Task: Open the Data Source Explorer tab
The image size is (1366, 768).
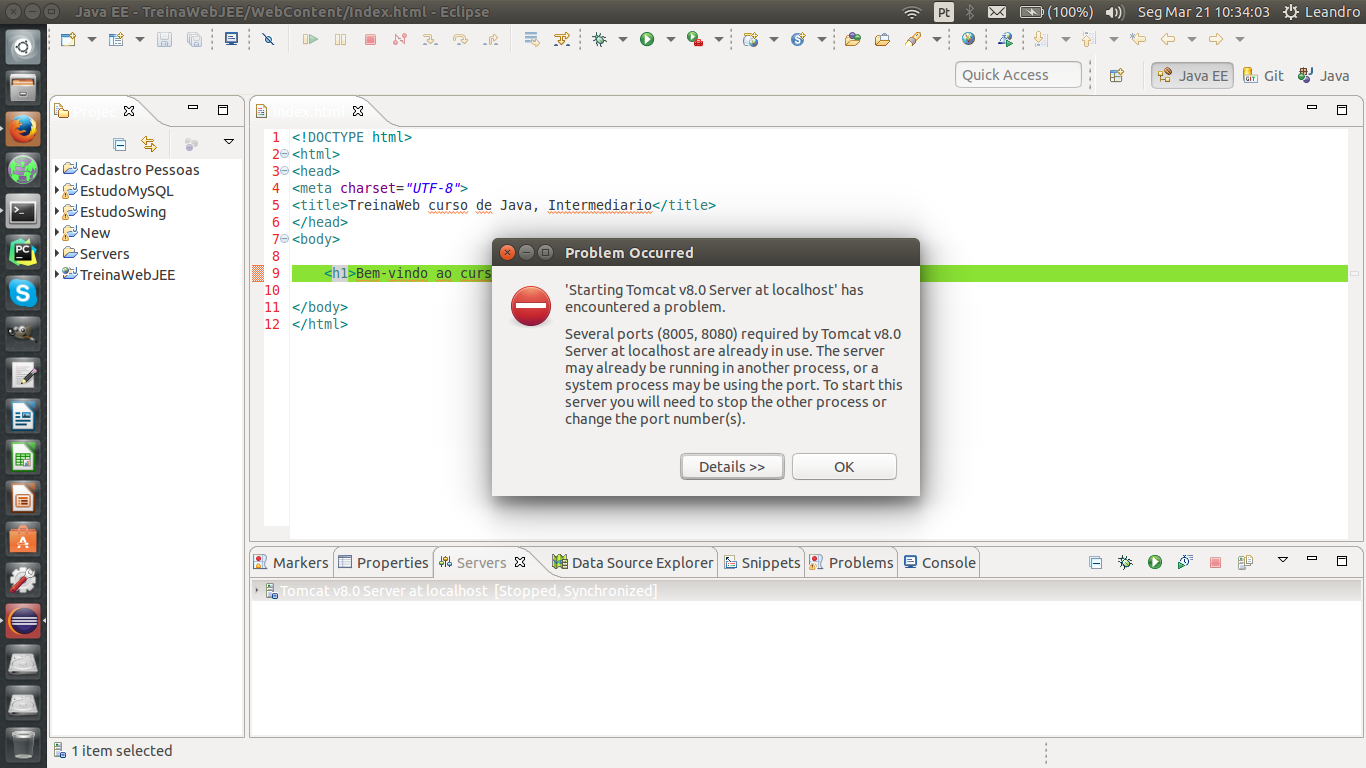Action: point(632,562)
